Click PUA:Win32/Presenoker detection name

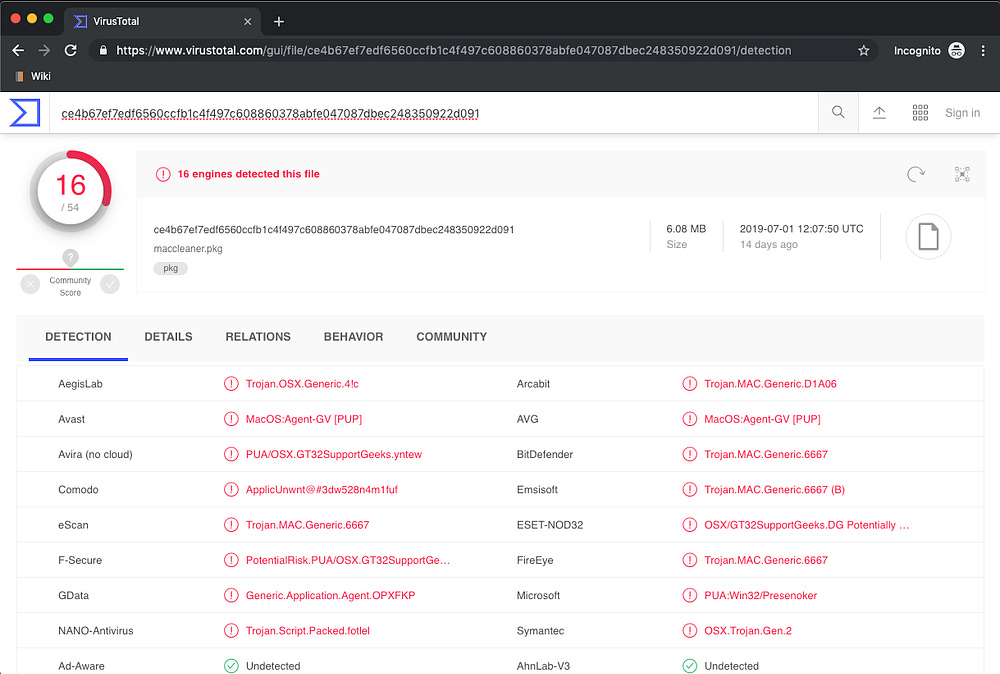tap(760, 596)
